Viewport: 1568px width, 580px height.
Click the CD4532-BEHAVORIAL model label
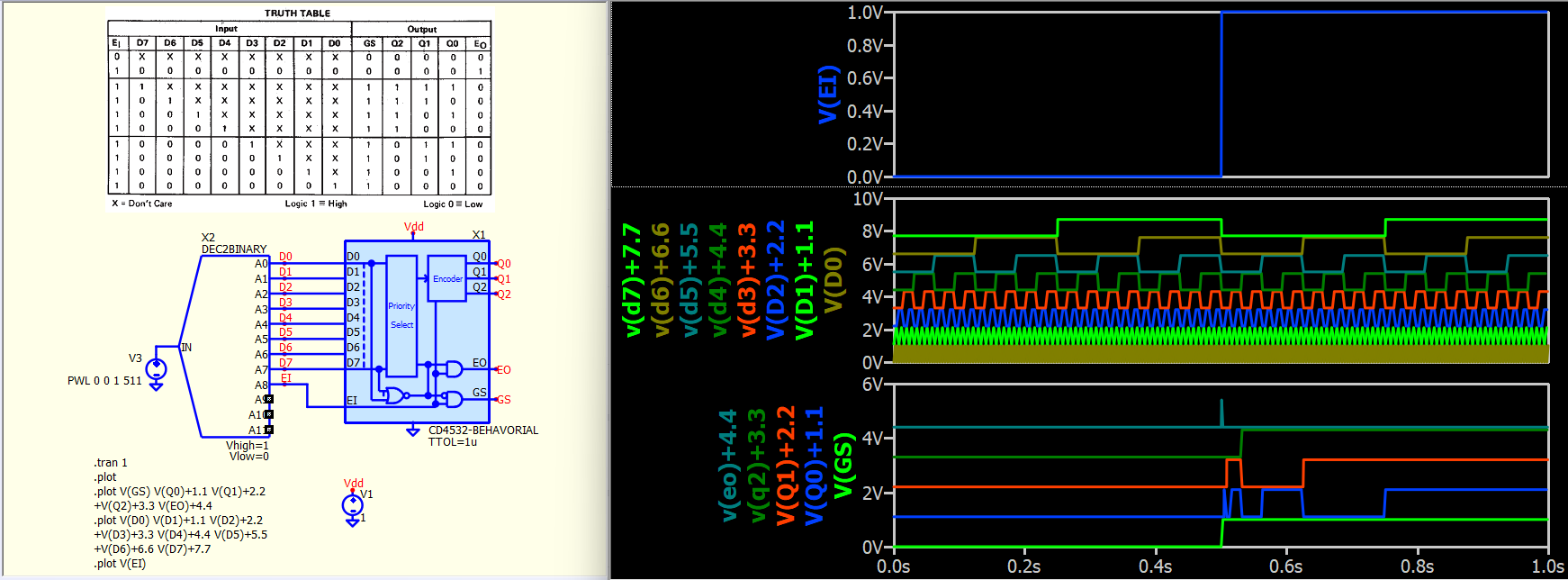pos(482,430)
